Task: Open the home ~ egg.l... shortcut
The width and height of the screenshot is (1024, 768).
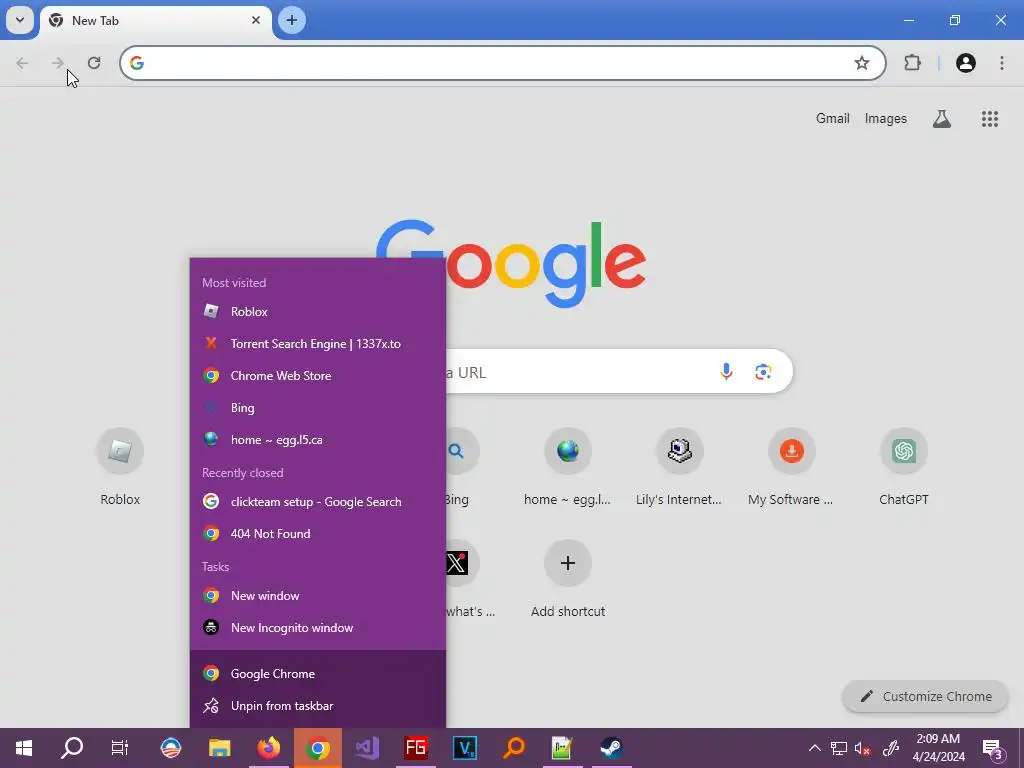Action: pos(568,467)
